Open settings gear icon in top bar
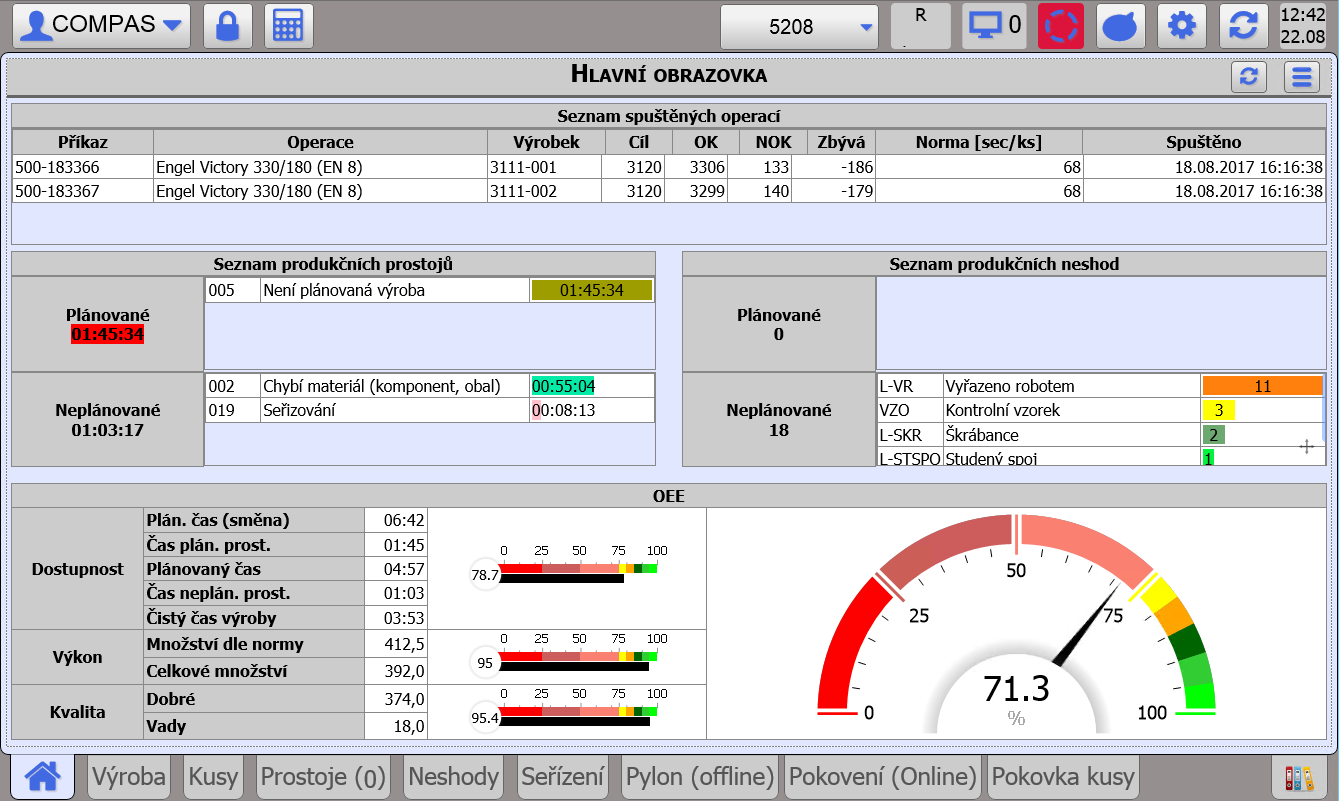The width and height of the screenshot is (1340, 801). 1182,26
